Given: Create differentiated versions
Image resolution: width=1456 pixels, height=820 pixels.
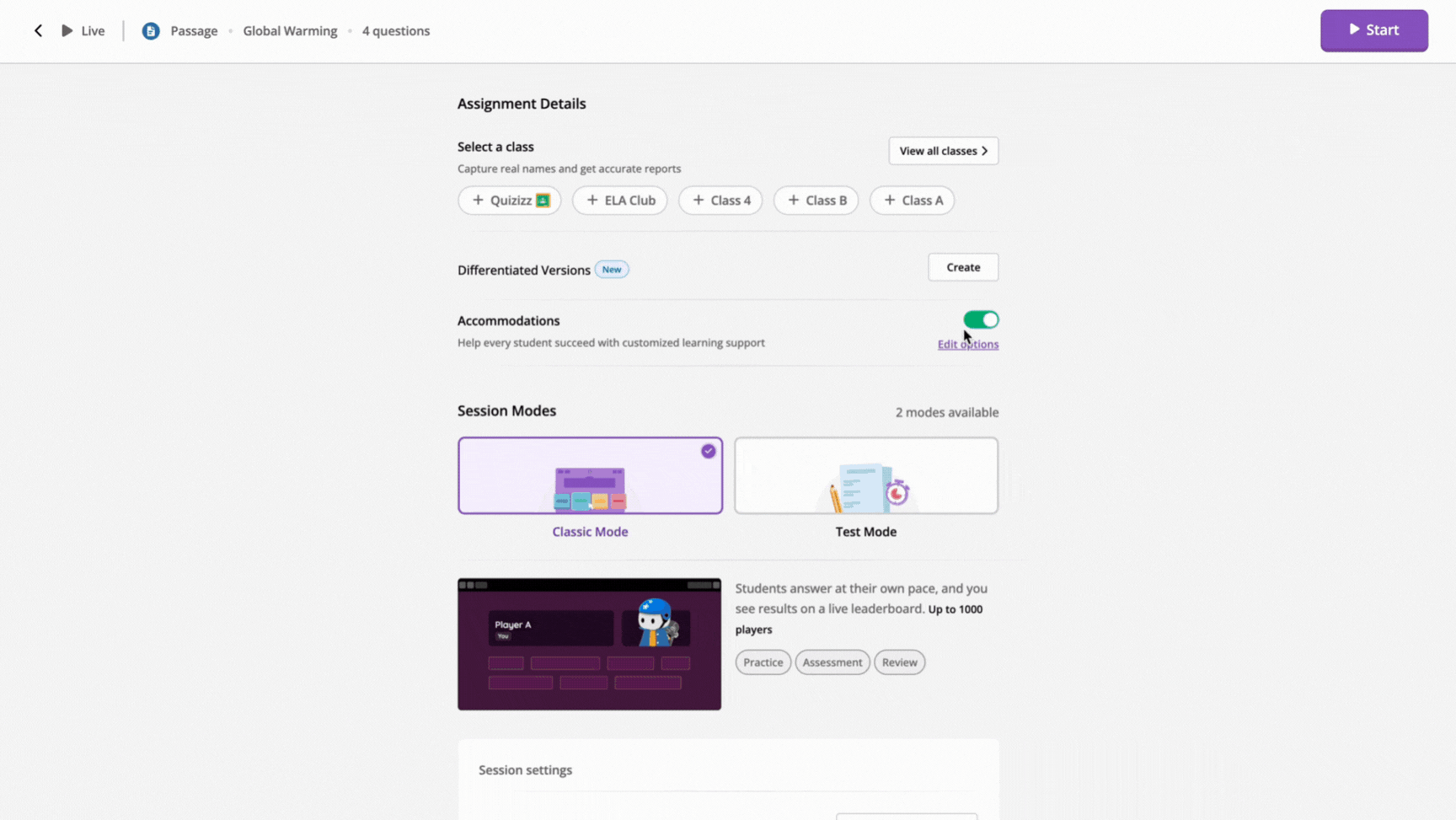Looking at the screenshot, I should tap(963, 267).
